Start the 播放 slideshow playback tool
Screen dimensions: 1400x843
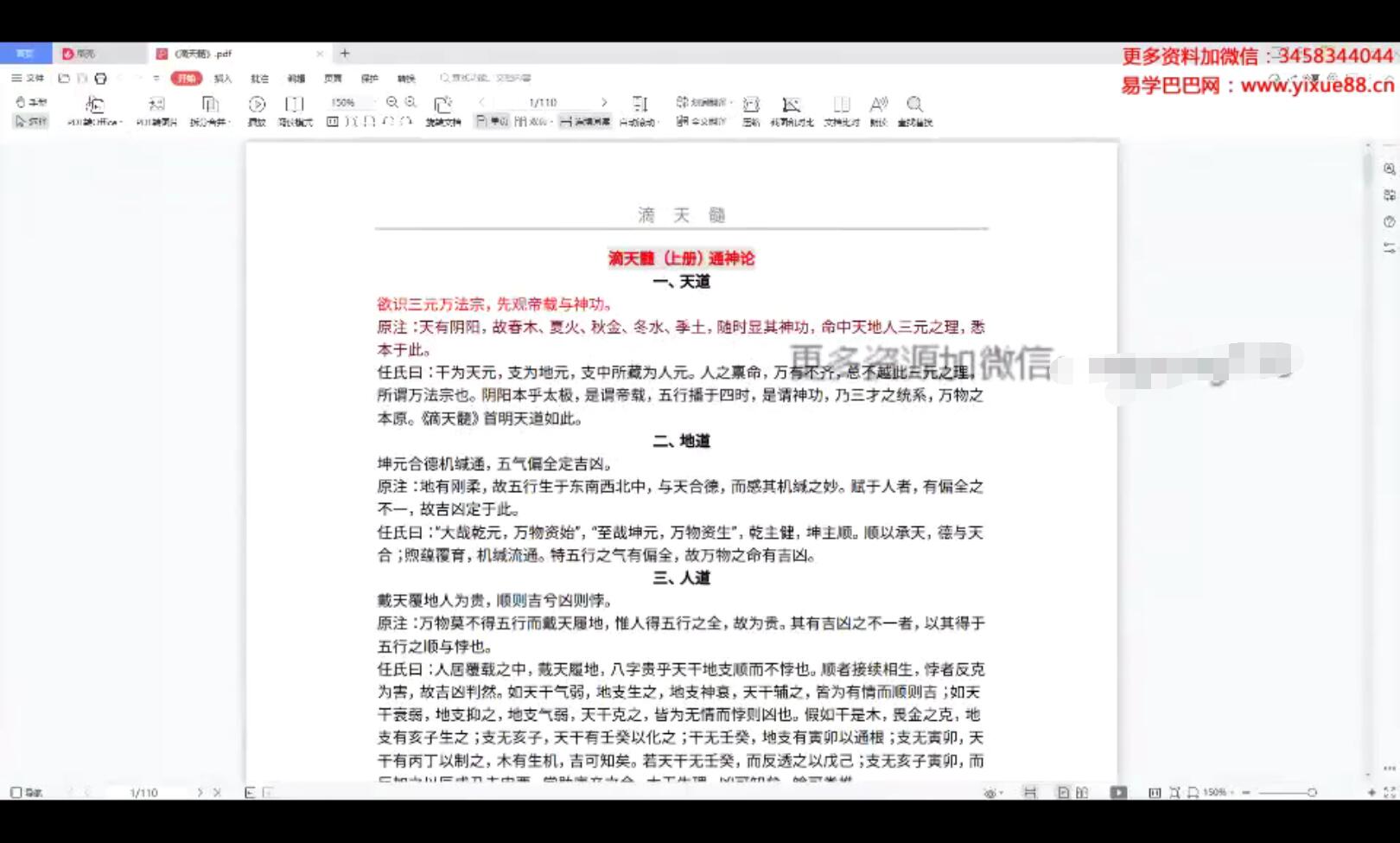[256, 108]
